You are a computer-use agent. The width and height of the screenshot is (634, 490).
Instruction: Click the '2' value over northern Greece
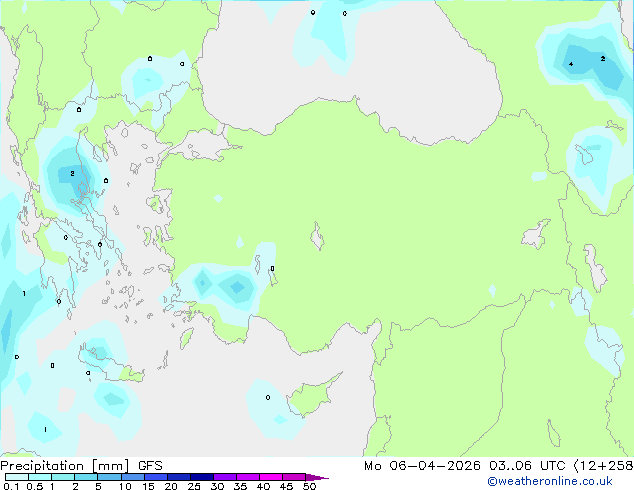click(72, 173)
